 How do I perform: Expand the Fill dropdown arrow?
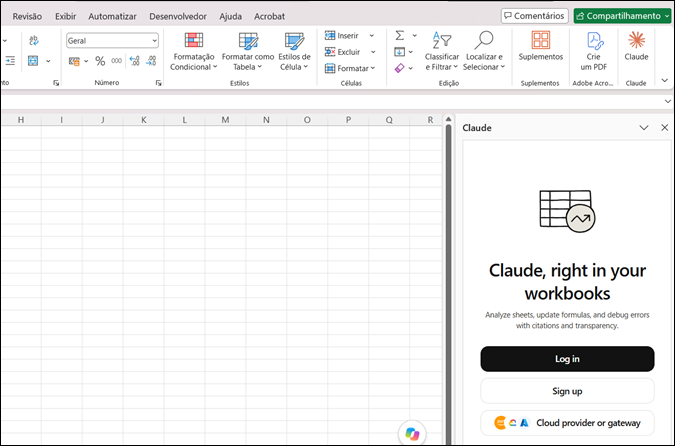point(411,52)
